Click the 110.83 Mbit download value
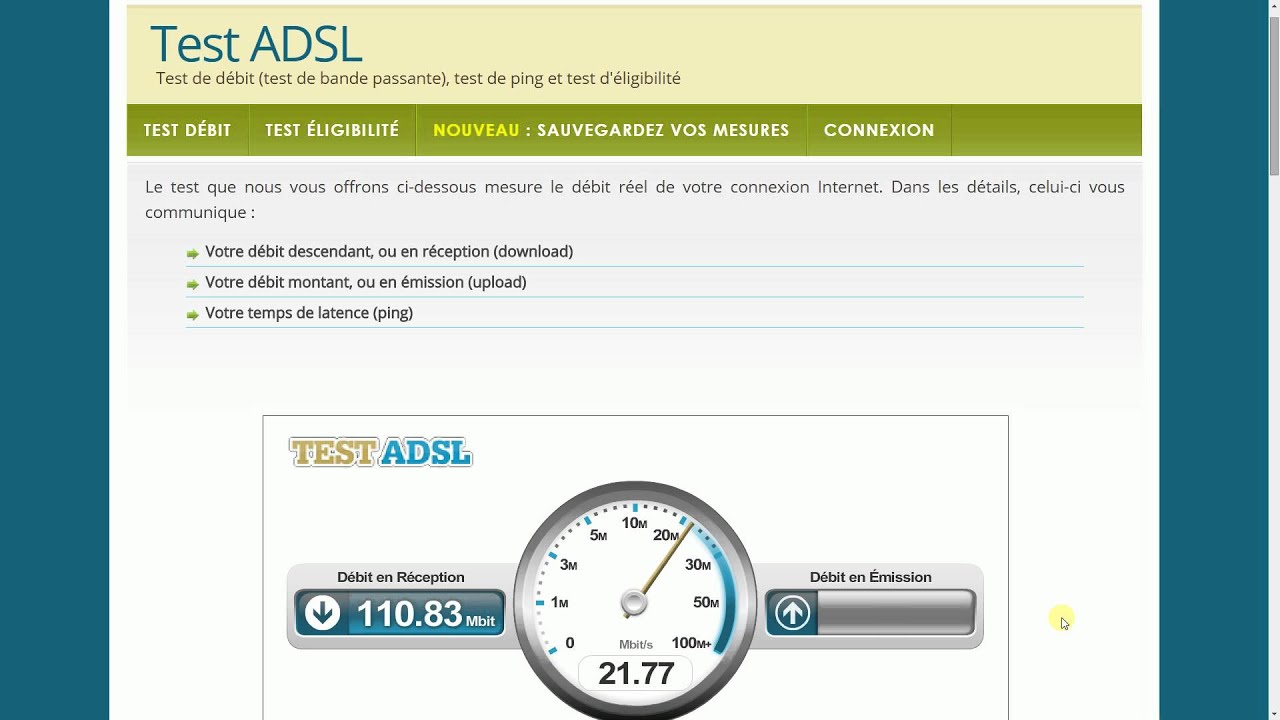Image resolution: width=1280 pixels, height=720 pixels. [426, 614]
